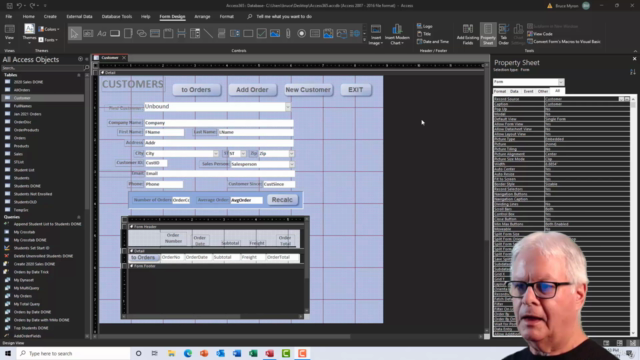Select Customer table in navigation pane
640x360 pixels.
(43, 98)
